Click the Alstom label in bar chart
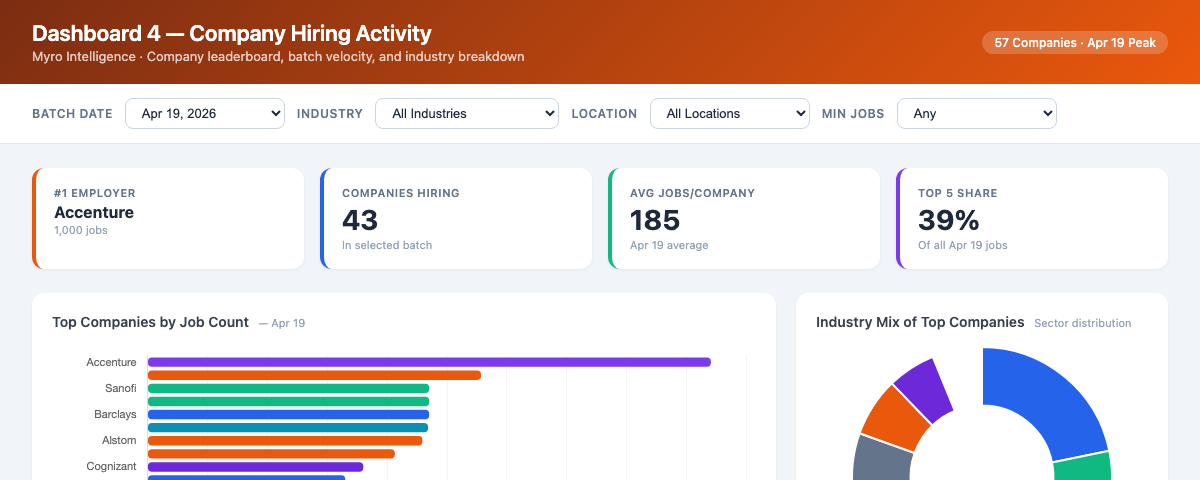The width and height of the screenshot is (1200, 480). point(119,440)
